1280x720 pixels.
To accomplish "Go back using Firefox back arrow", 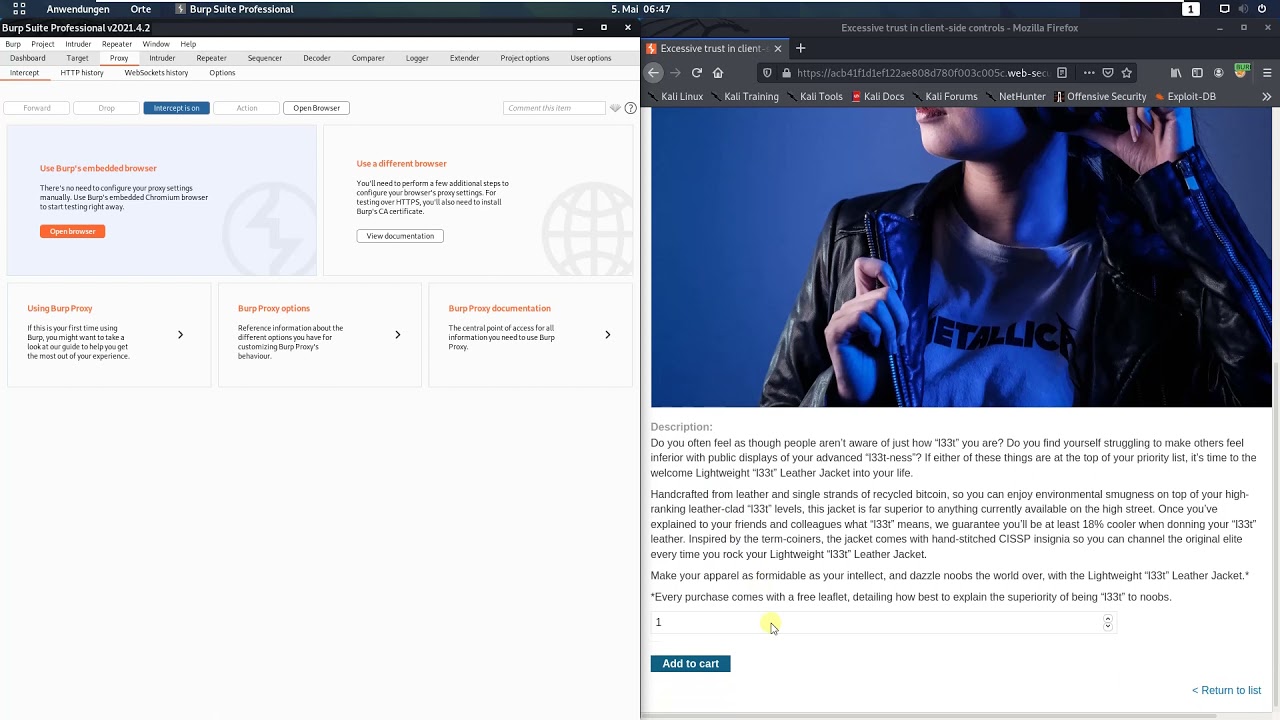I will point(654,73).
